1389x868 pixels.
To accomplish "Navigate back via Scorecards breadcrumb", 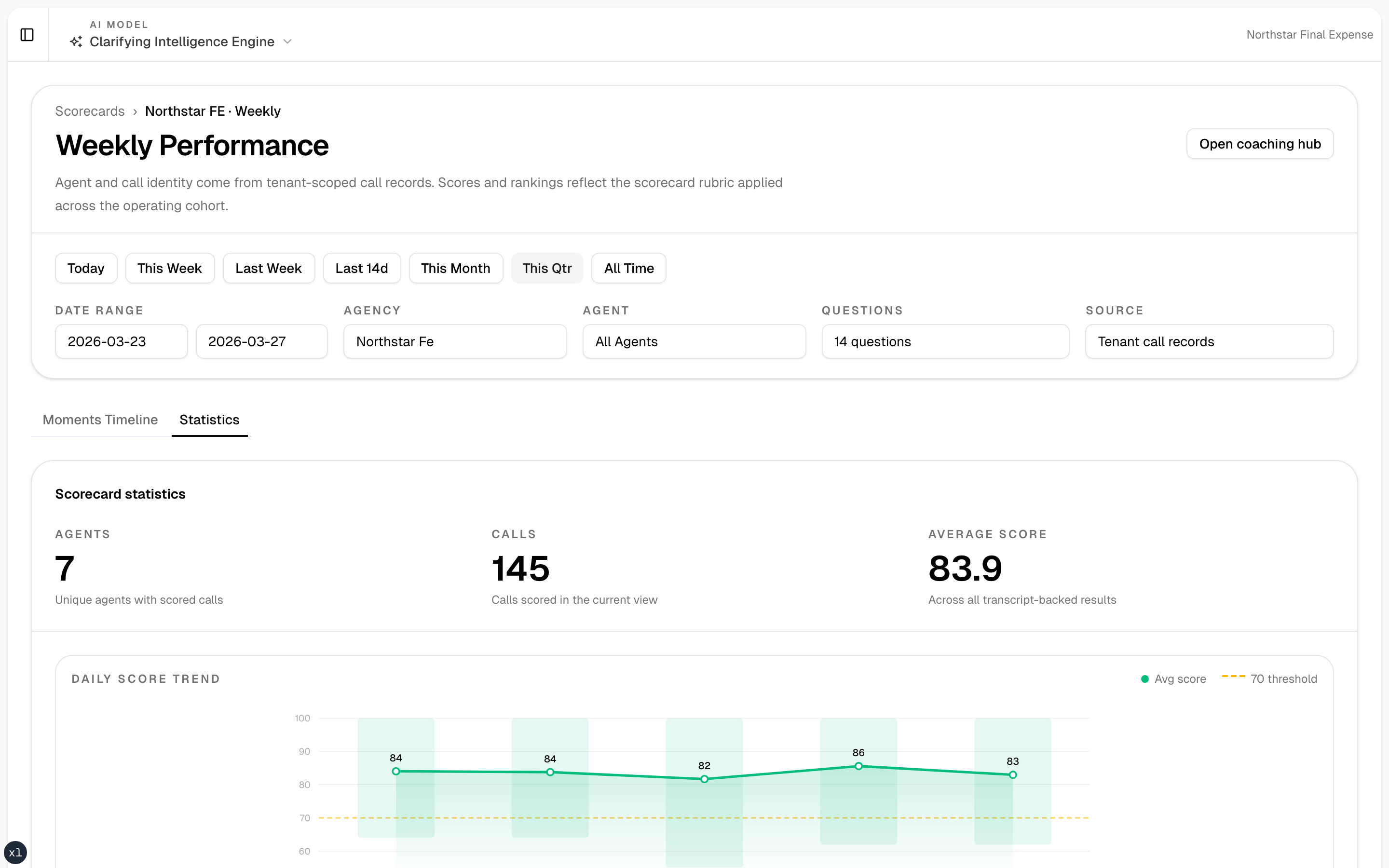I will click(x=90, y=111).
